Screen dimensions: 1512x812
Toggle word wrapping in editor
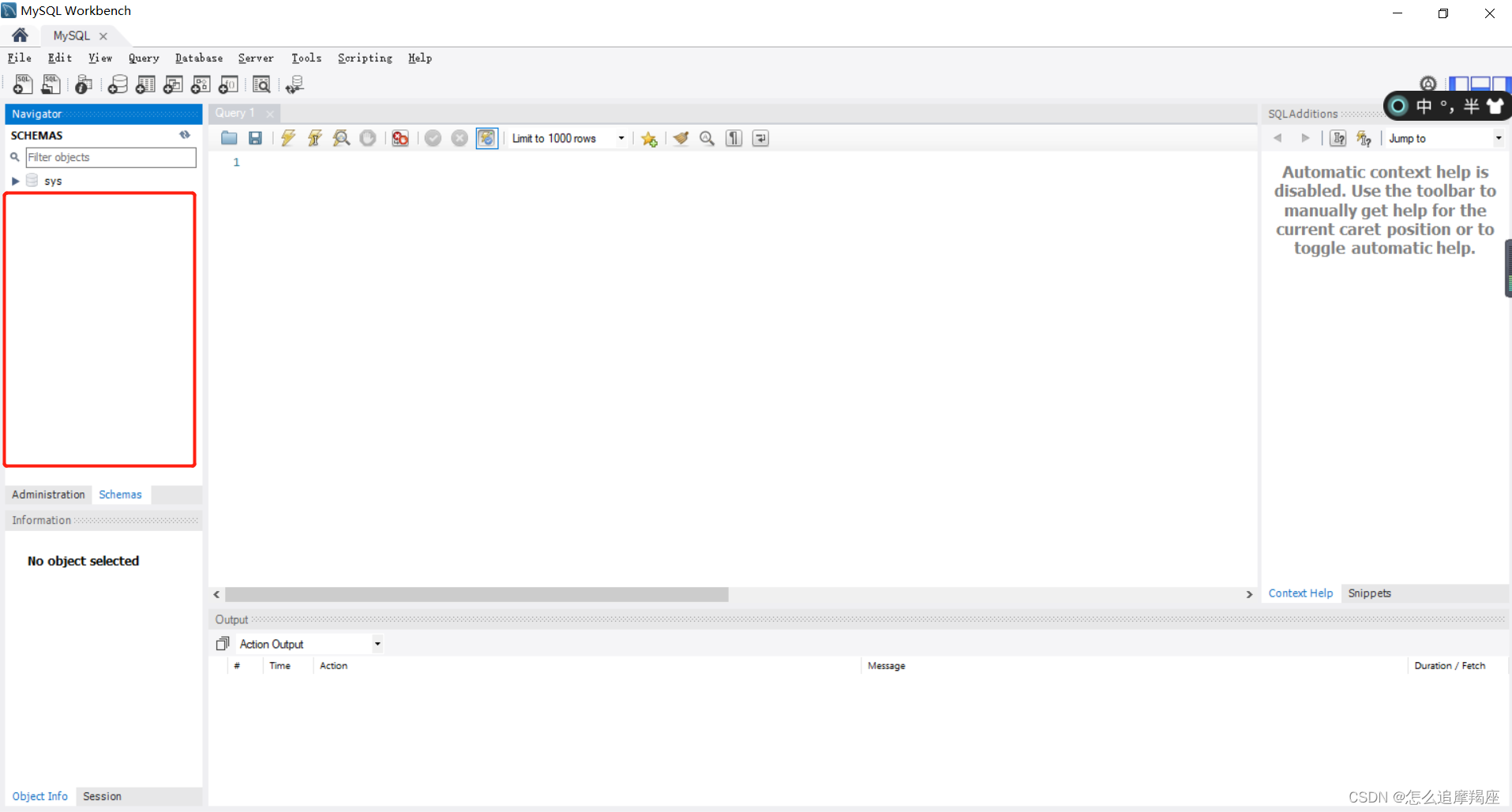(x=760, y=138)
